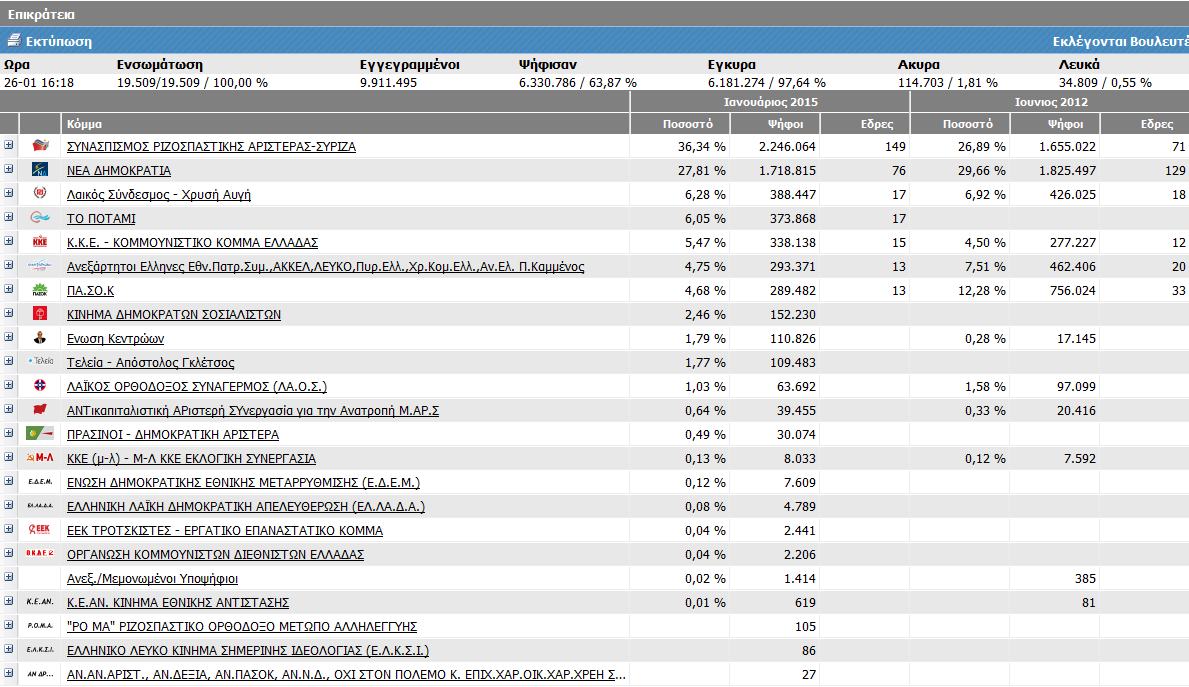The width and height of the screenshot is (1189, 687).
Task: Click the ΣΥΡΙΖΑ party logo icon
Action: pos(40,146)
